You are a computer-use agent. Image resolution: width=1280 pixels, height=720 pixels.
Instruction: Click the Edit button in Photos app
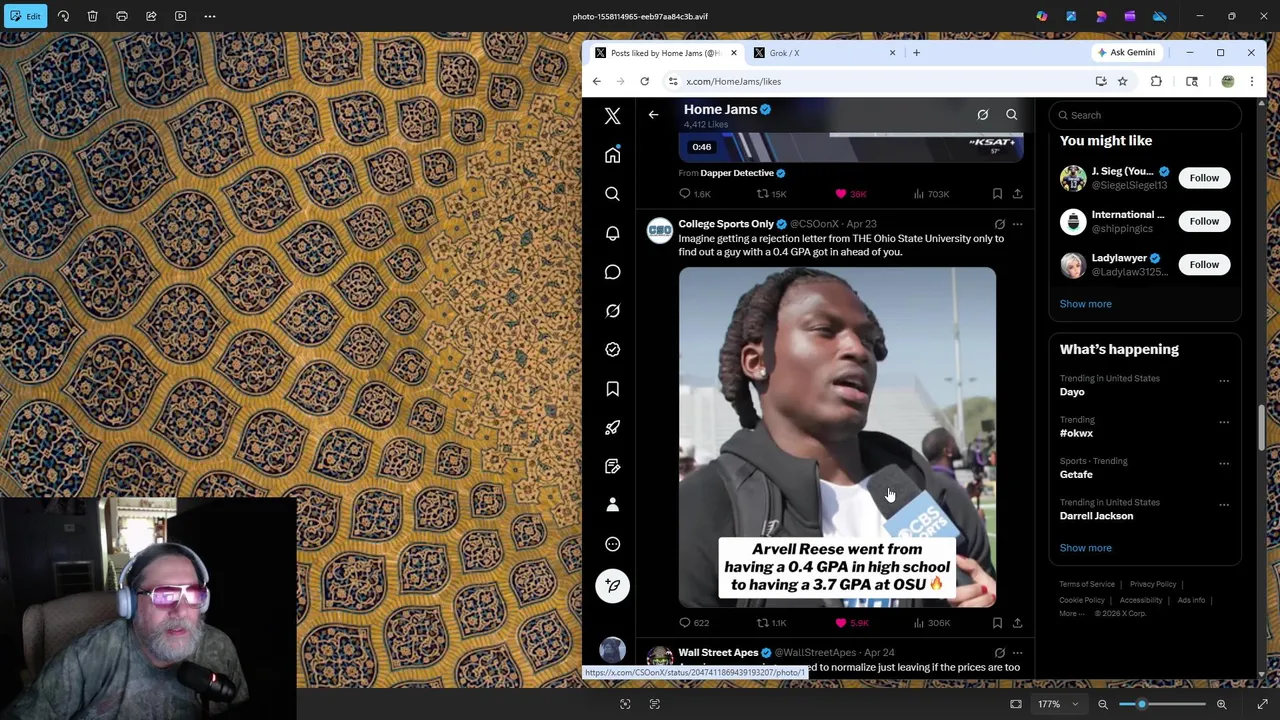coord(24,16)
